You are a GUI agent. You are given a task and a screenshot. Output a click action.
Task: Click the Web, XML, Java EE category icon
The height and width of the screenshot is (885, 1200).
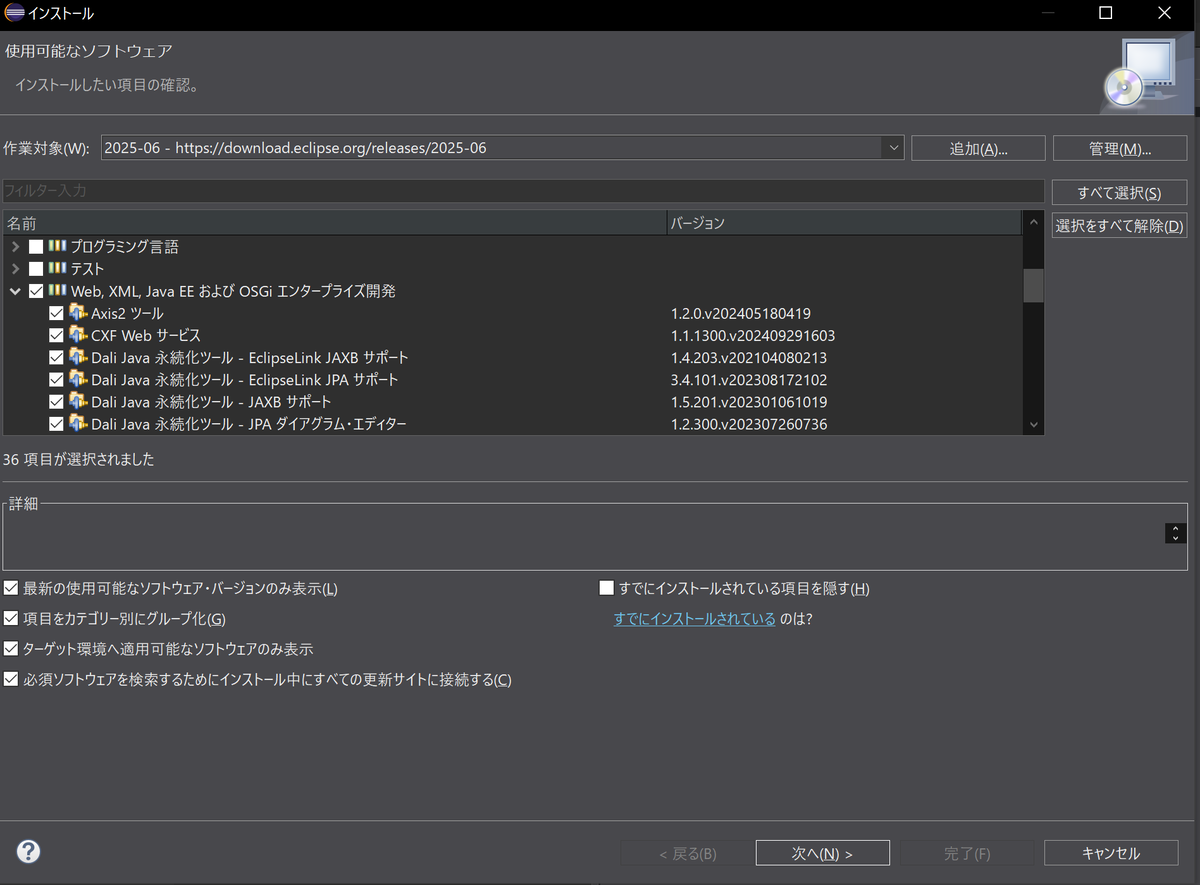coord(57,291)
